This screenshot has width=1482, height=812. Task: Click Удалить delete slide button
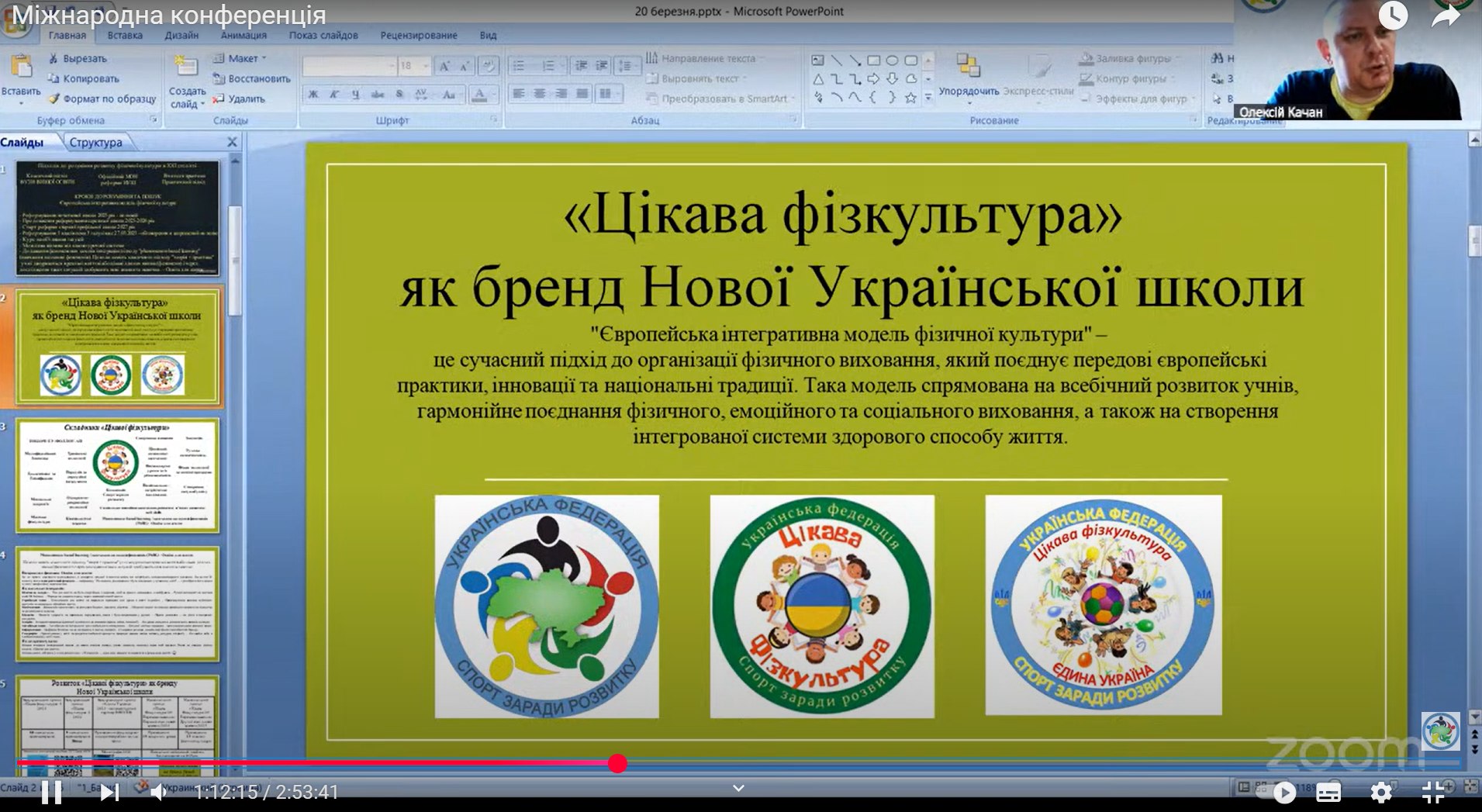[x=239, y=99]
